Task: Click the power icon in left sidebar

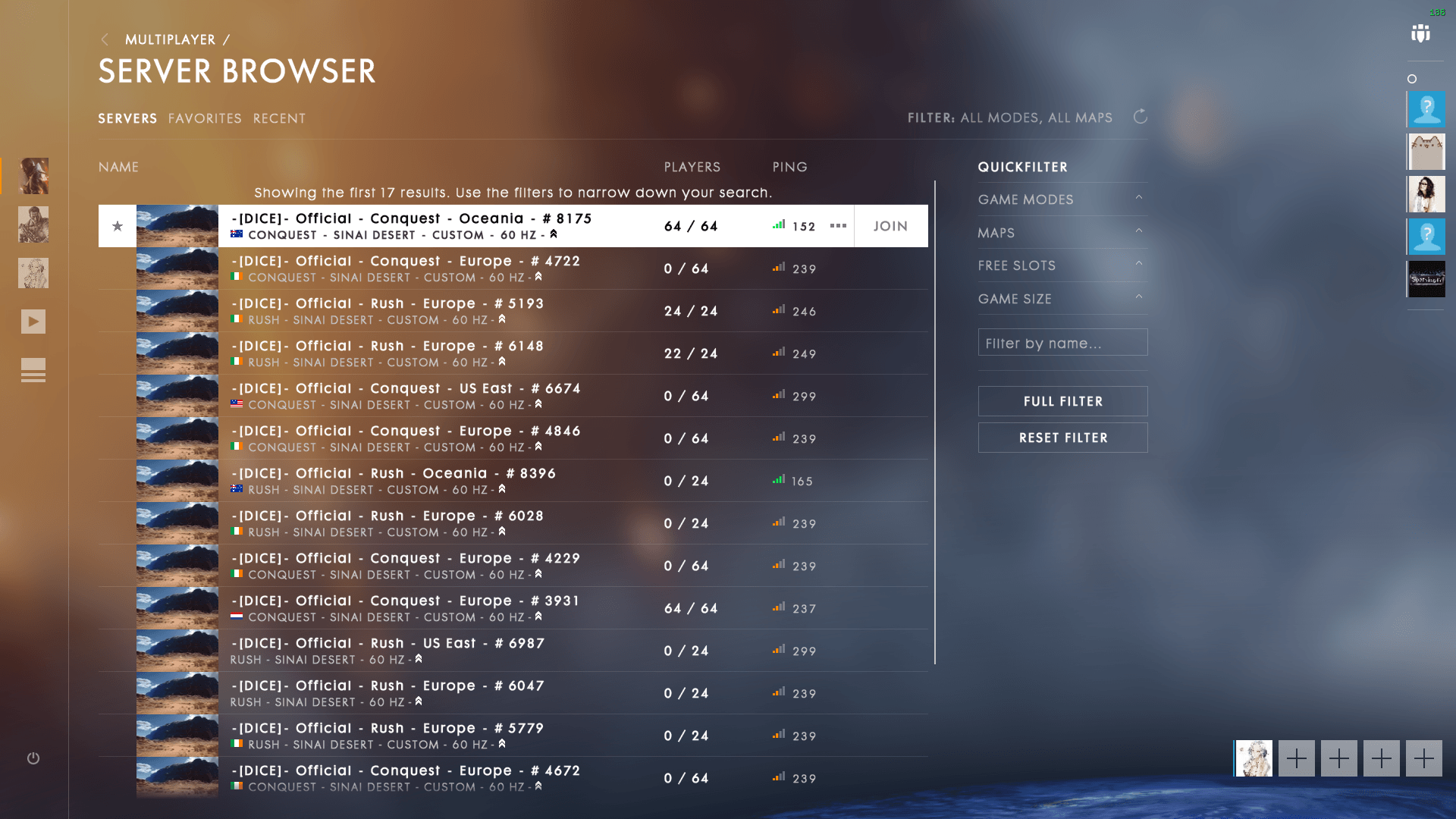Action: (x=33, y=758)
